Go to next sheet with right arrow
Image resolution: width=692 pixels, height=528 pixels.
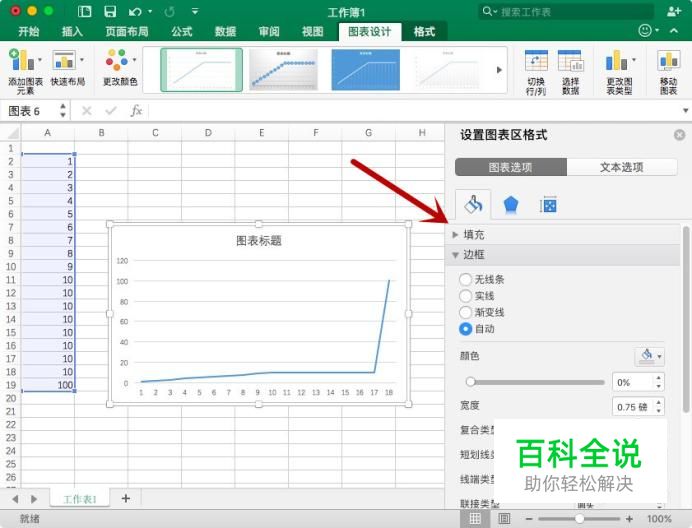tap(34, 499)
